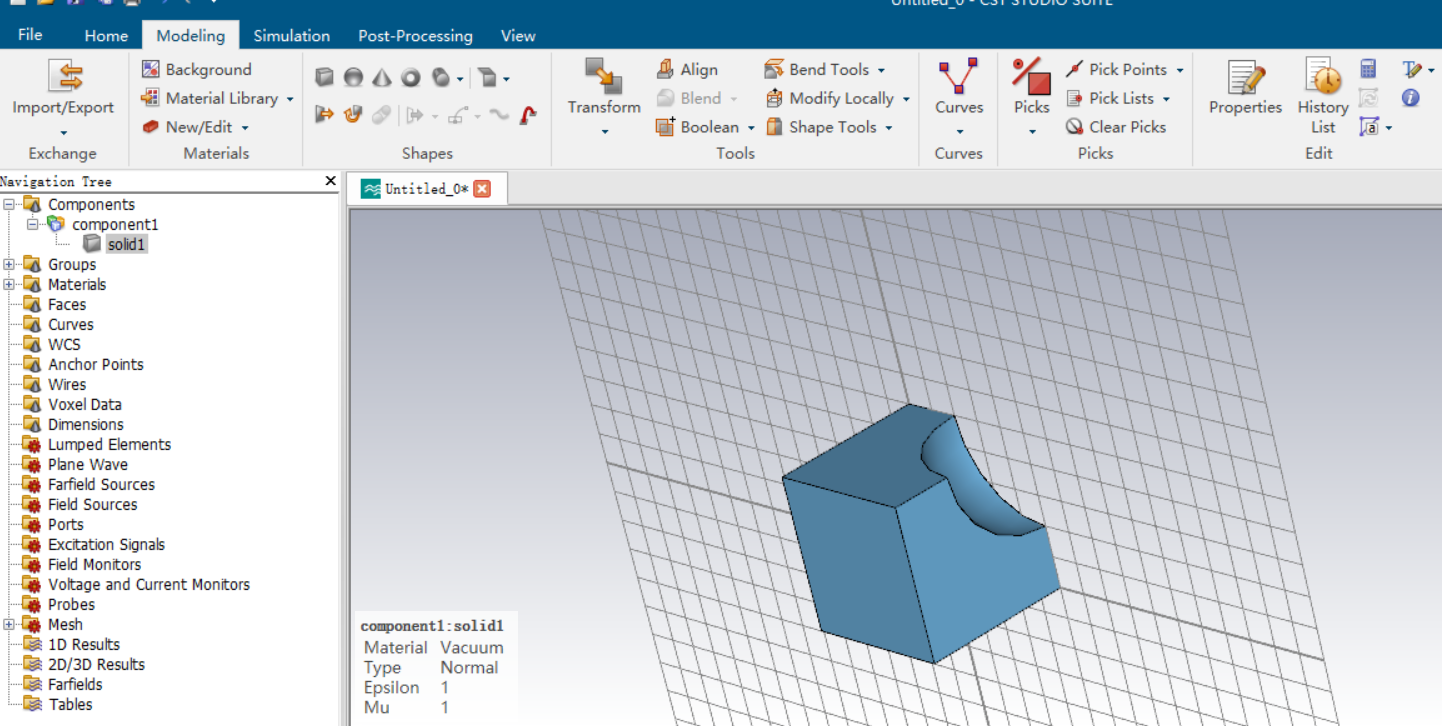This screenshot has height=726, width=1442.
Task: Open the extrusion dropdown arrow
Action: 506,79
